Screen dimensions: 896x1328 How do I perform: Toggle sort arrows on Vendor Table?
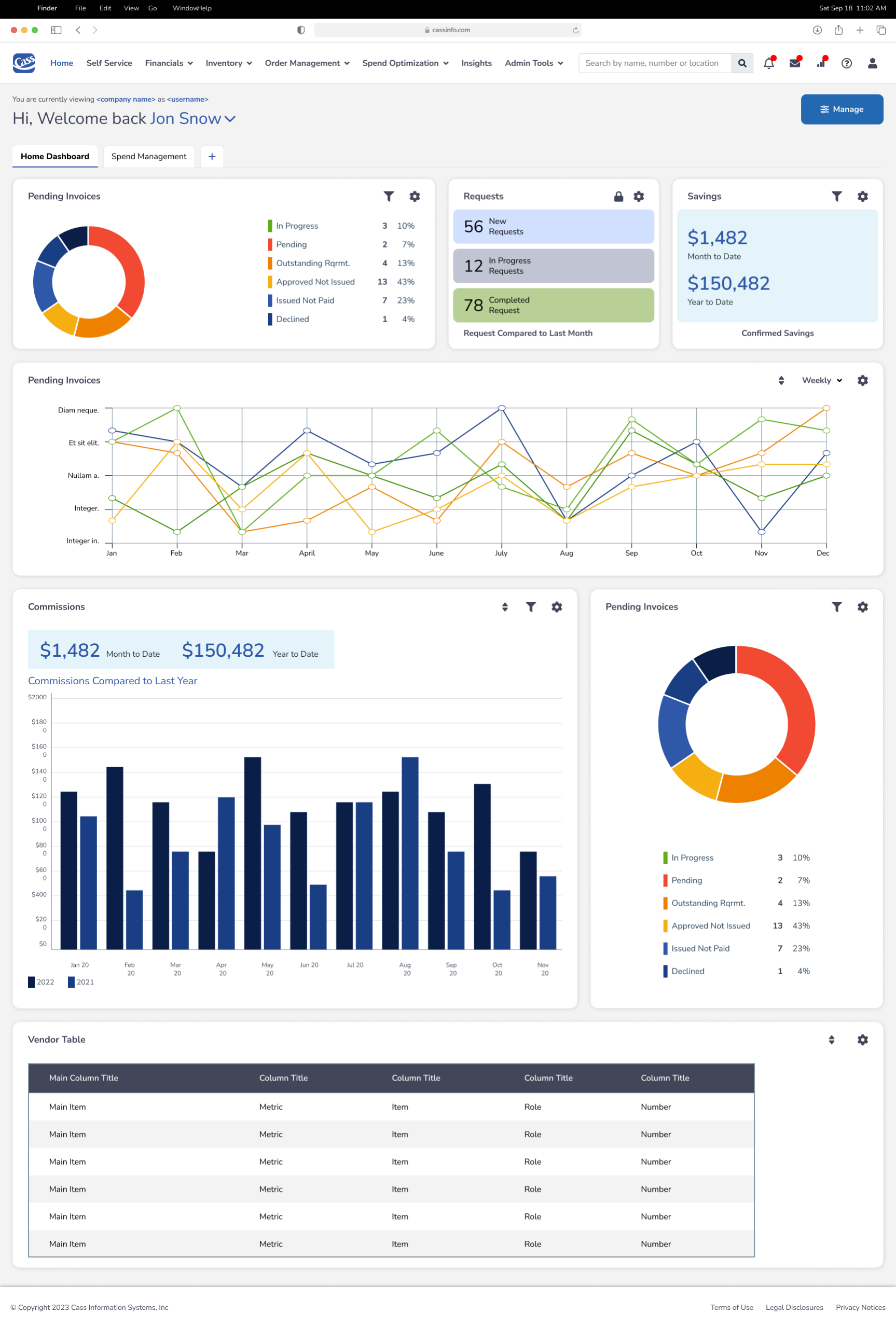(832, 1040)
